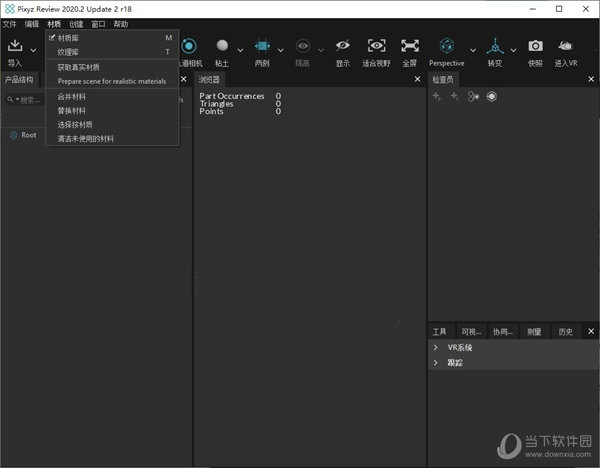
Task: Close the 检查员 inspector panel
Action: 591,79
